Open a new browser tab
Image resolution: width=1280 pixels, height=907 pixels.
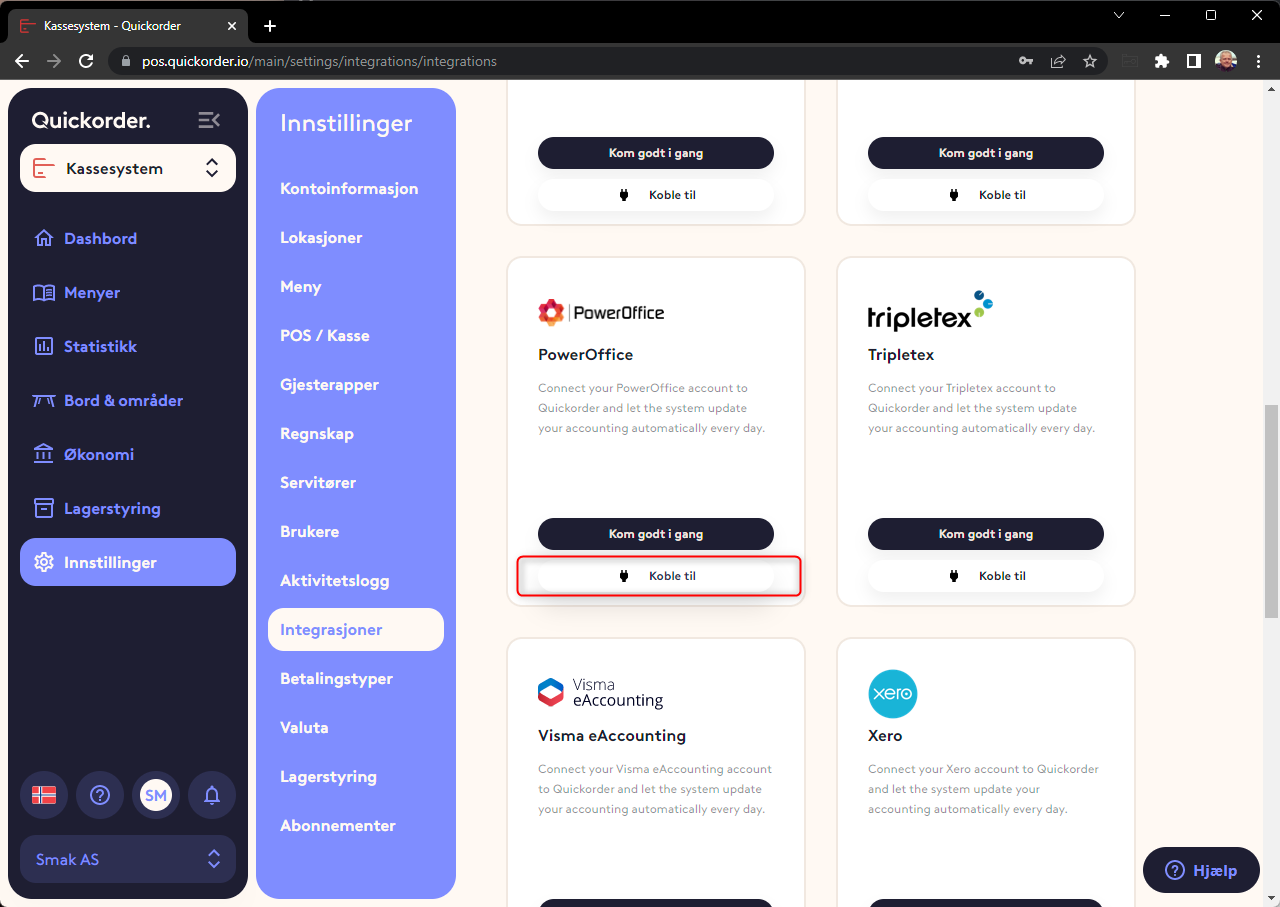[x=270, y=26]
